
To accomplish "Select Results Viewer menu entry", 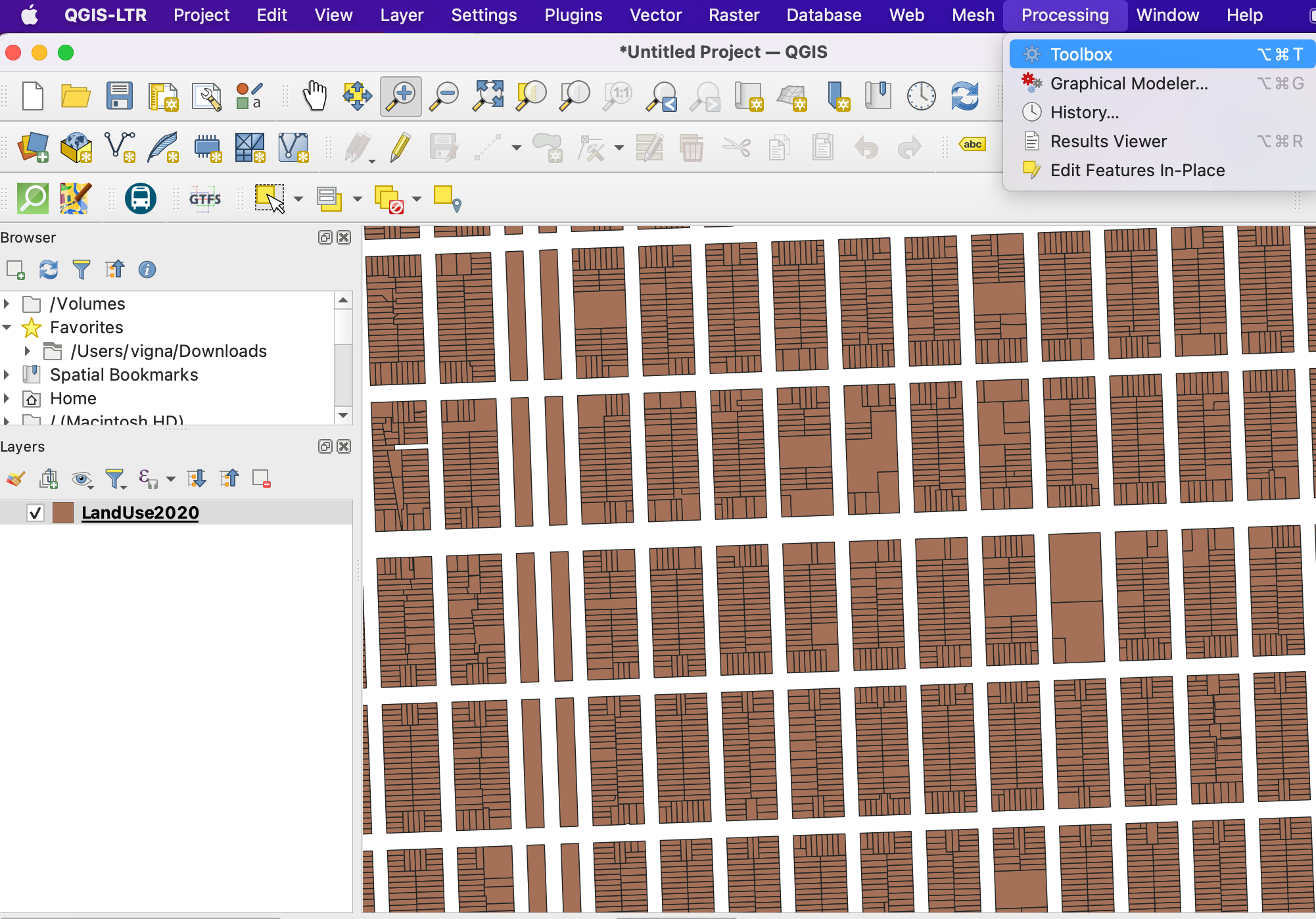I will click(1108, 141).
